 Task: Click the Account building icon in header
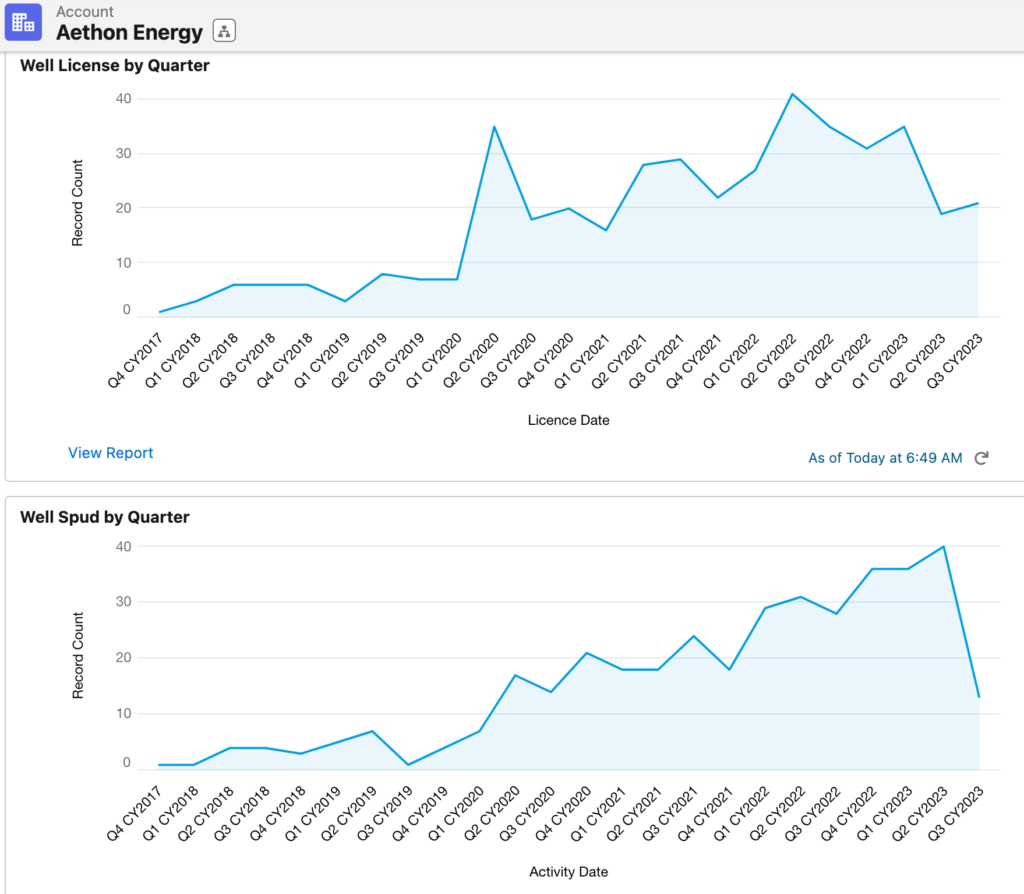23,22
